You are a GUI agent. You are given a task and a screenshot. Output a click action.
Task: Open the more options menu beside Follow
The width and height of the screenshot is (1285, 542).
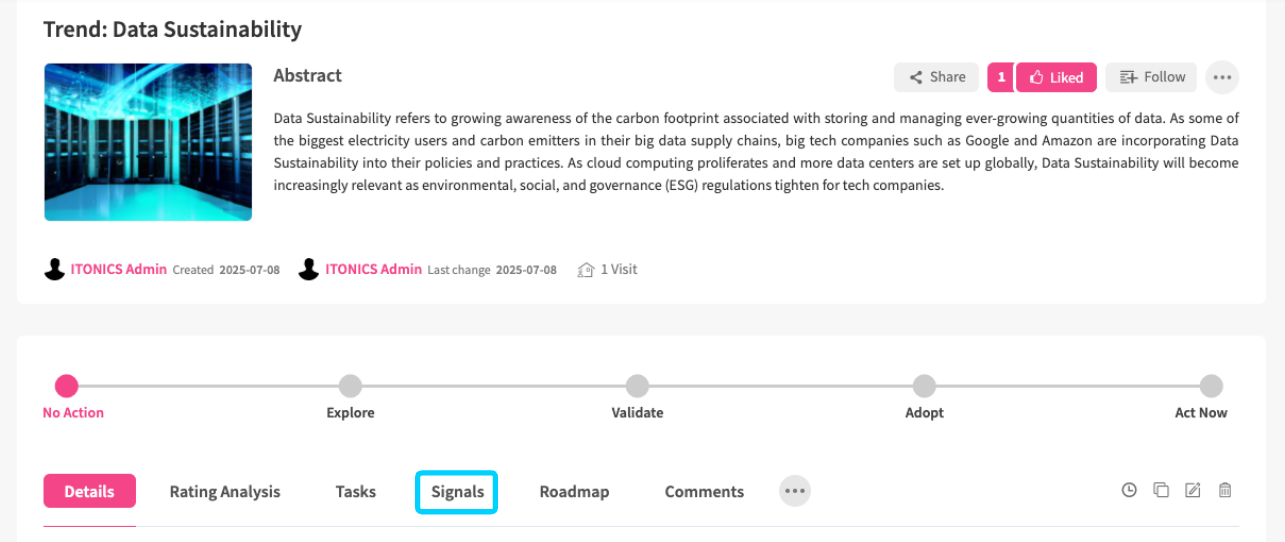1222,77
